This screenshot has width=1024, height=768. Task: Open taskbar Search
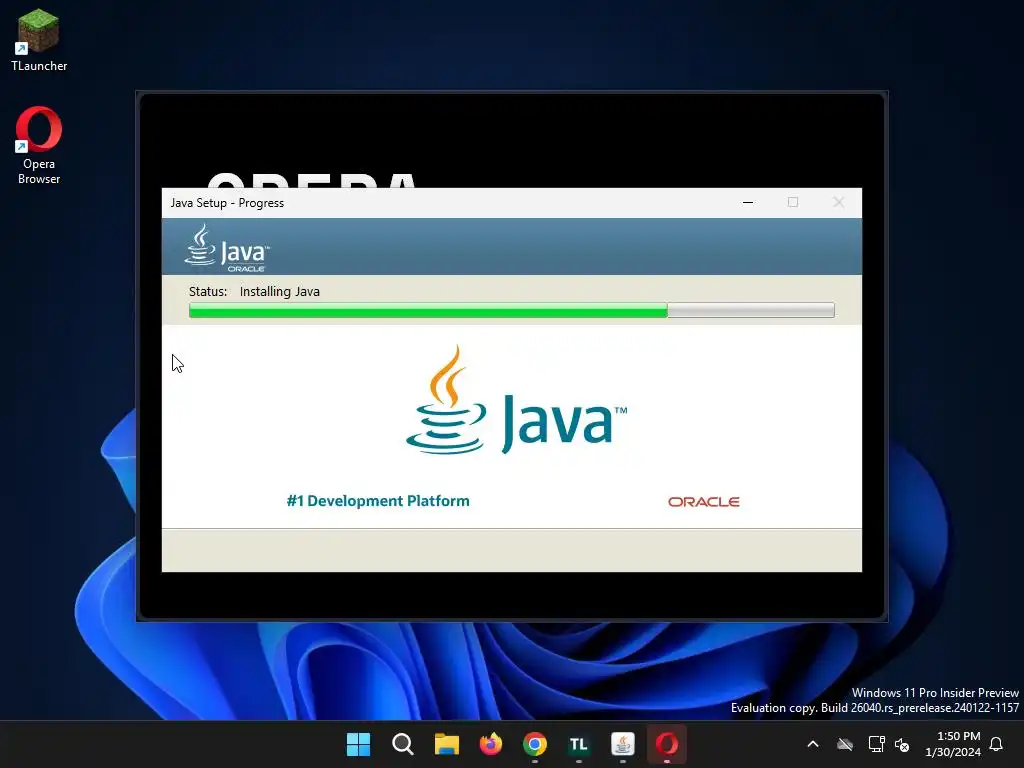(x=402, y=744)
